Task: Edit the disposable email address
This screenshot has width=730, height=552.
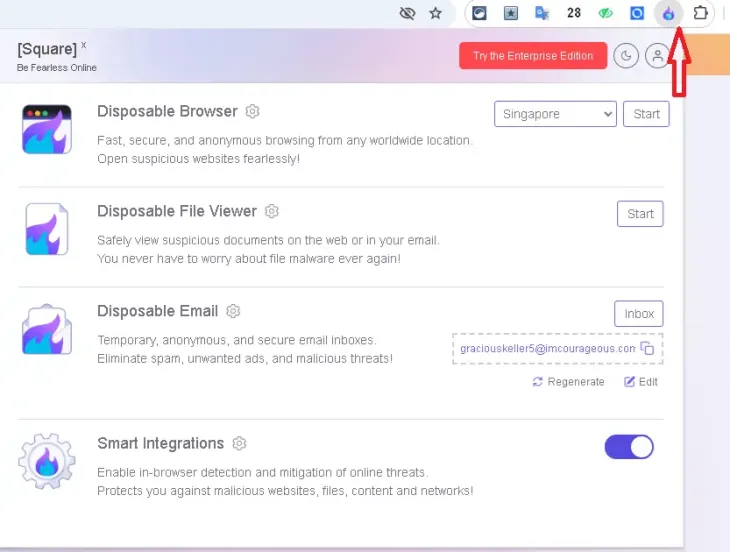Action: coord(641,382)
